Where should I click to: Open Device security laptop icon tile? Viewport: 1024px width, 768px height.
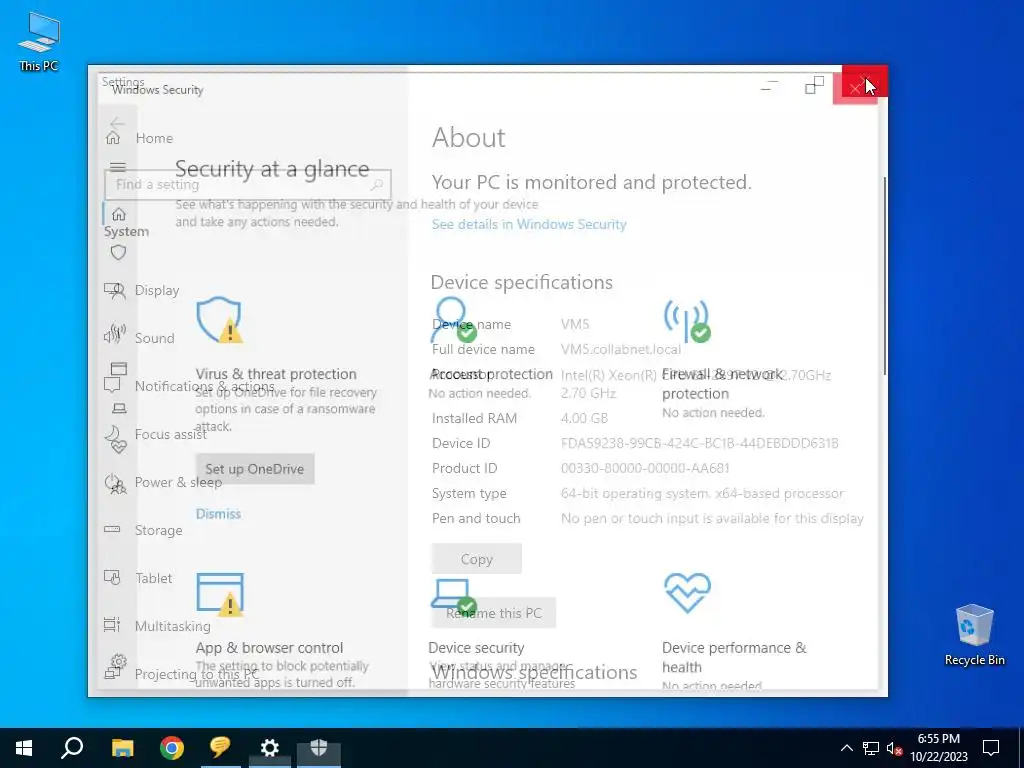coord(453,598)
